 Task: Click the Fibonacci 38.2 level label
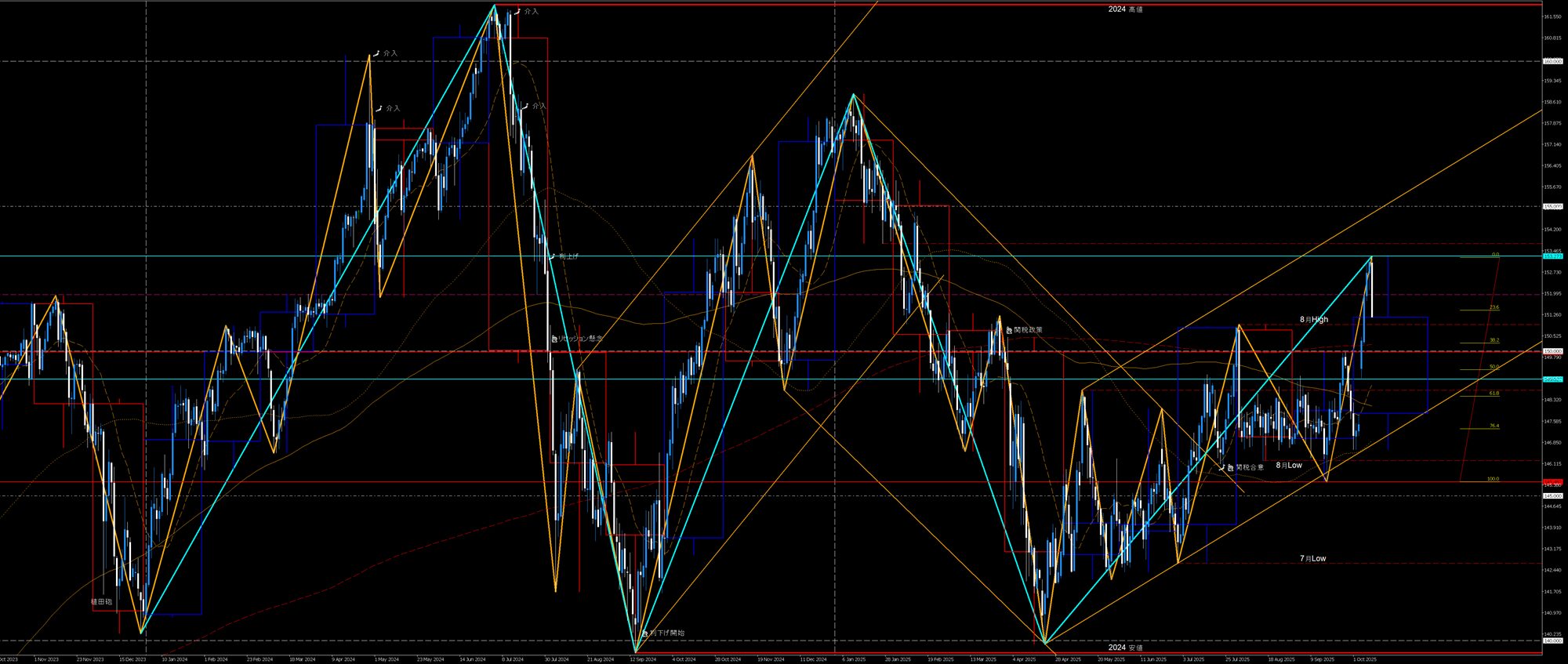point(1494,340)
